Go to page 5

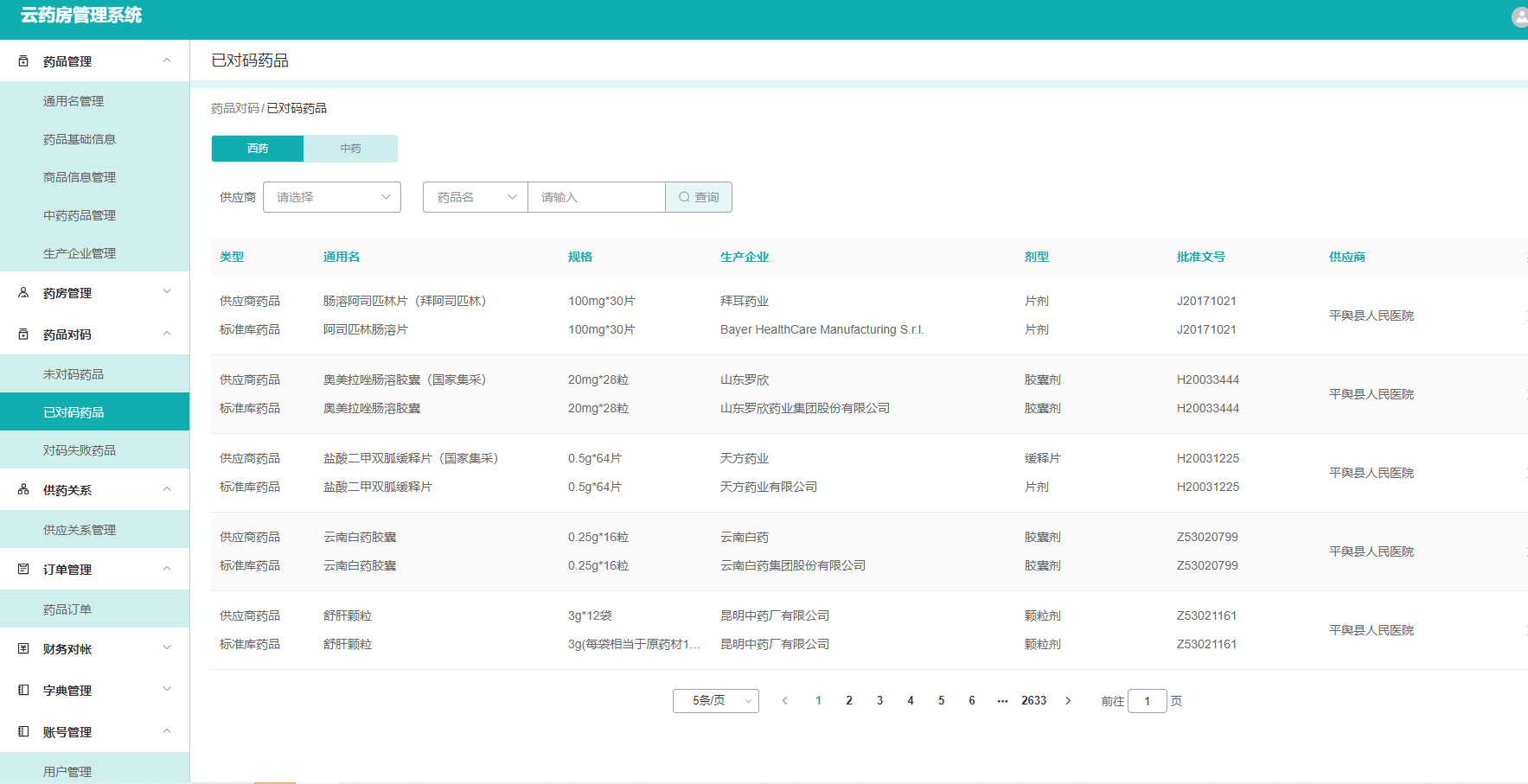941,701
